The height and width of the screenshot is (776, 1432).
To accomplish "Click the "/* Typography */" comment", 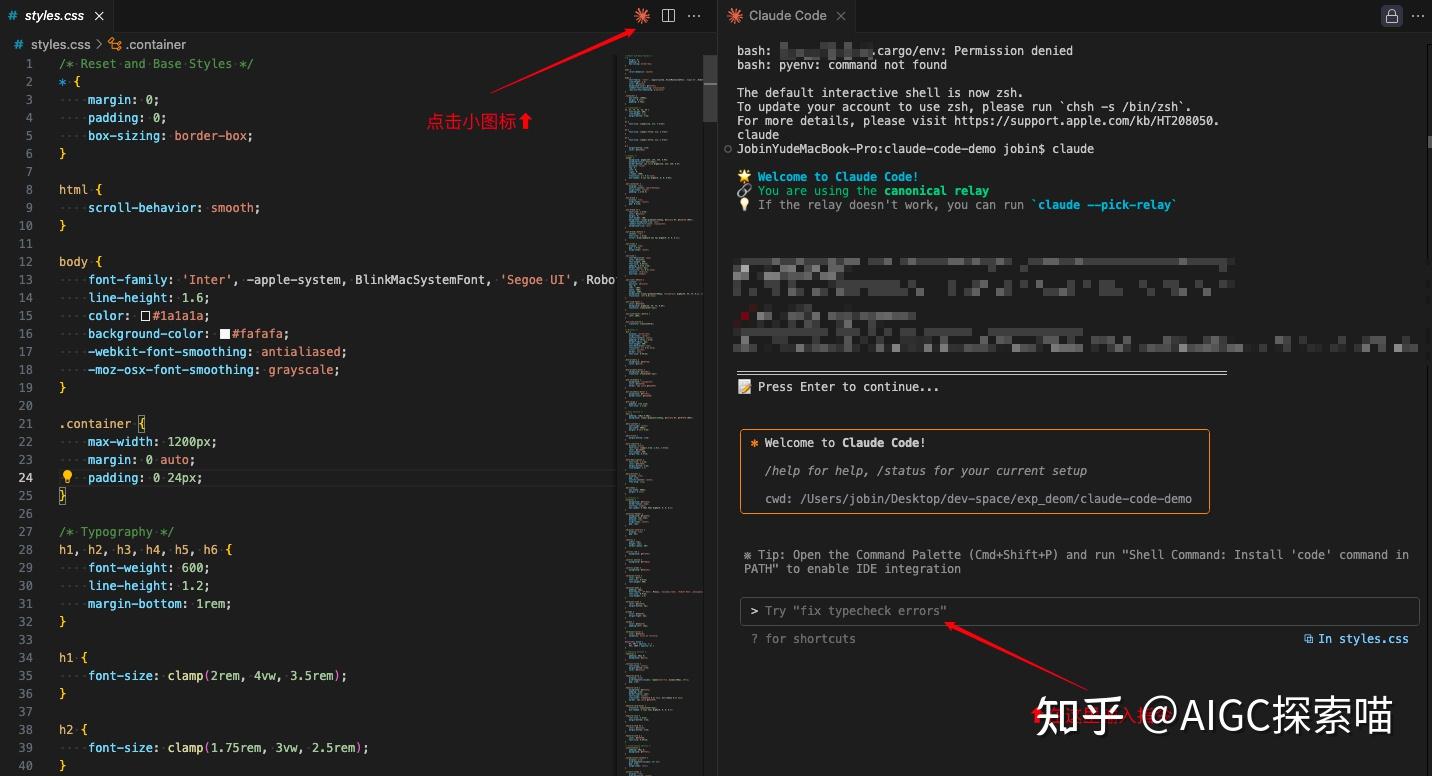I will [116, 532].
